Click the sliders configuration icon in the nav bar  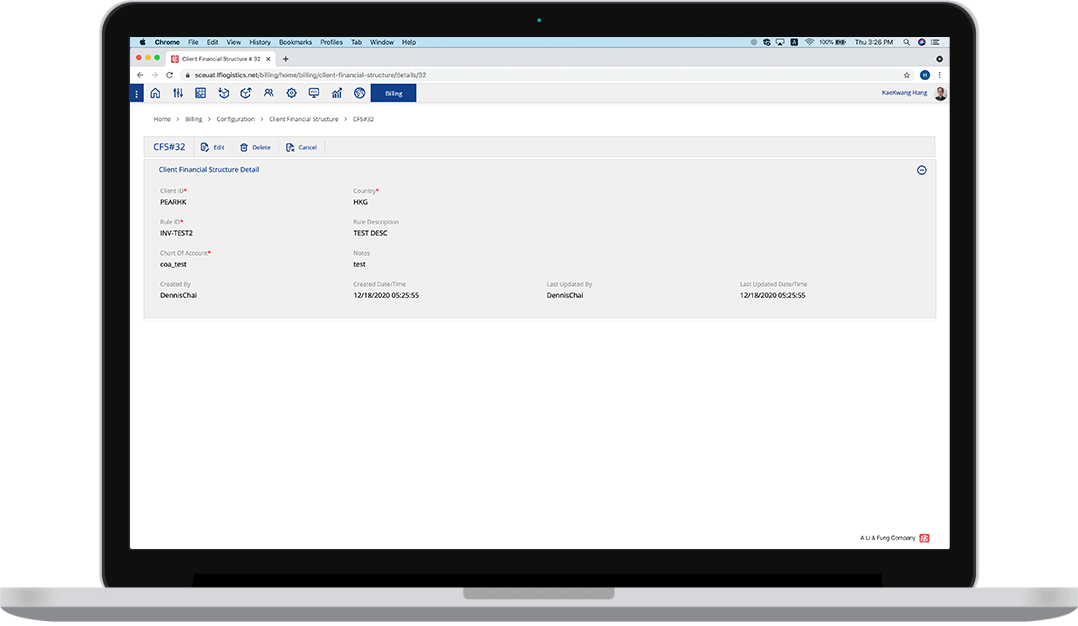point(178,93)
